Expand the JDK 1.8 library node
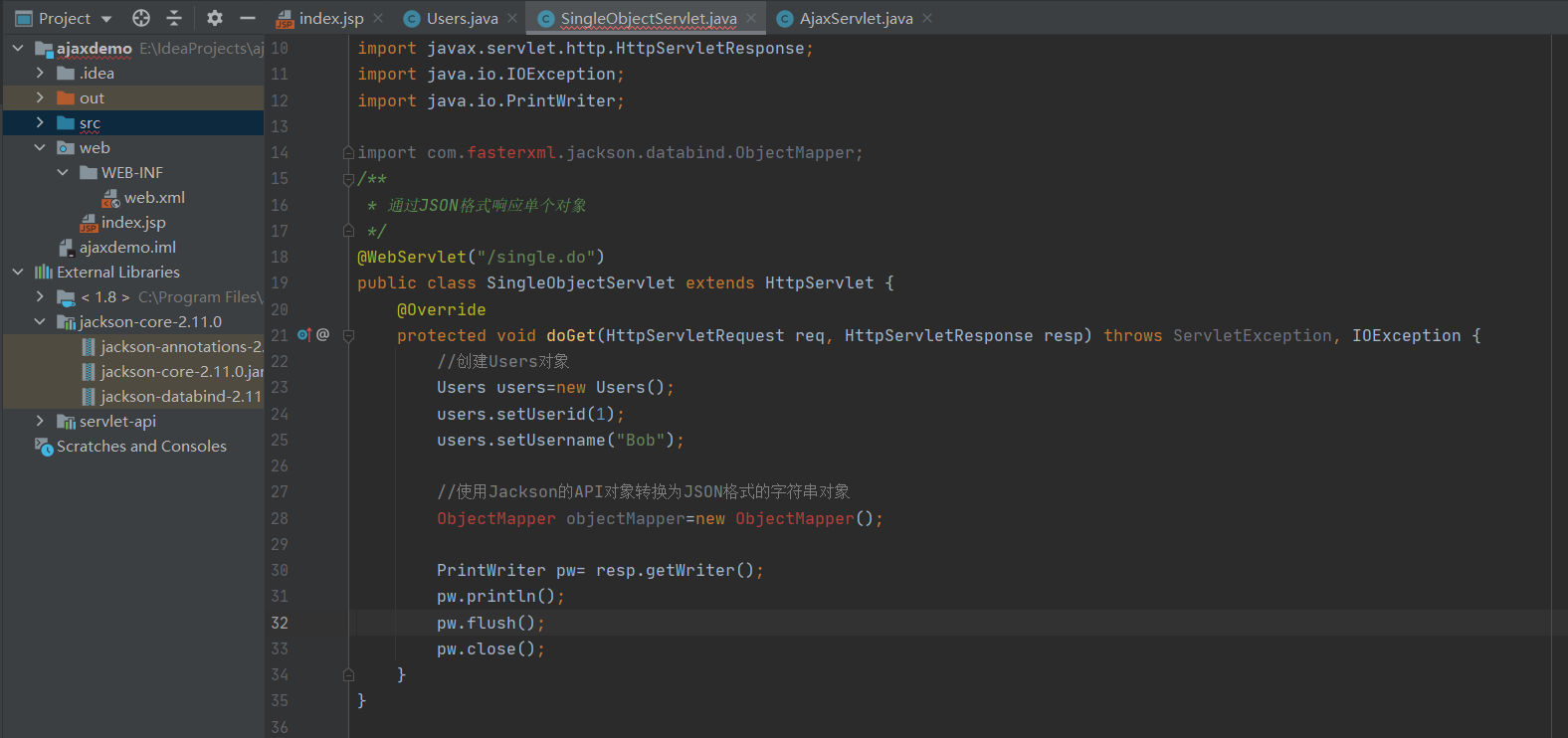 coord(40,296)
